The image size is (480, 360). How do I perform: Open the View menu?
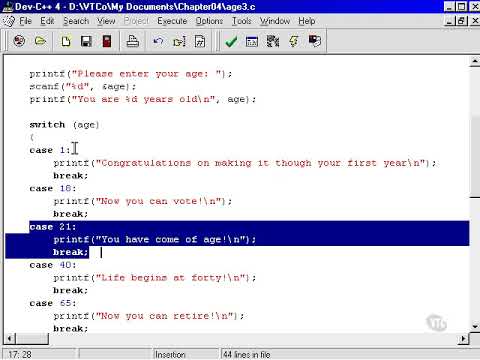[106, 21]
